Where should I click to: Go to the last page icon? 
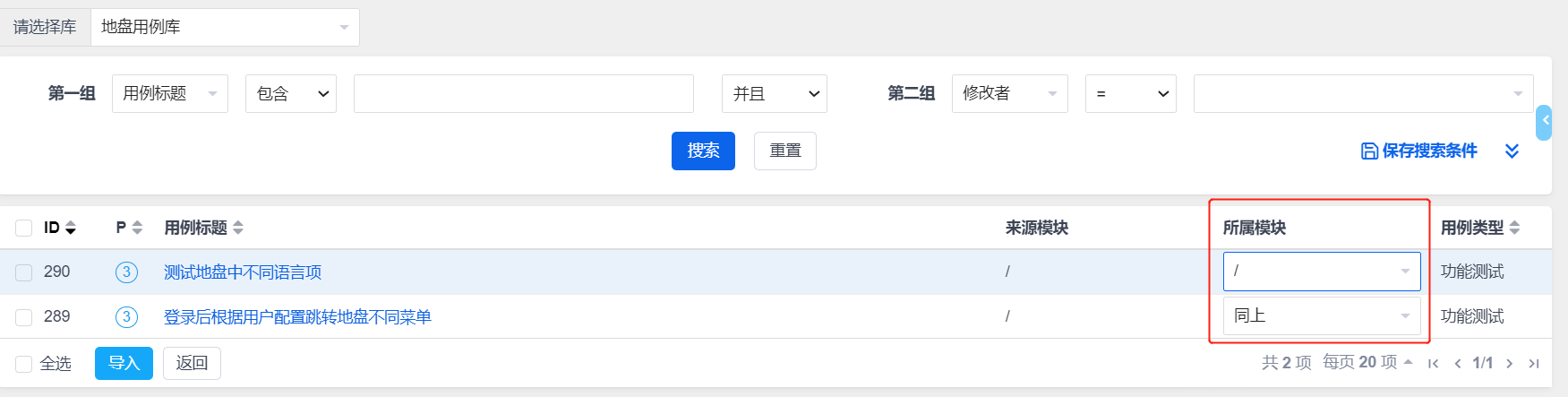pos(1534,363)
